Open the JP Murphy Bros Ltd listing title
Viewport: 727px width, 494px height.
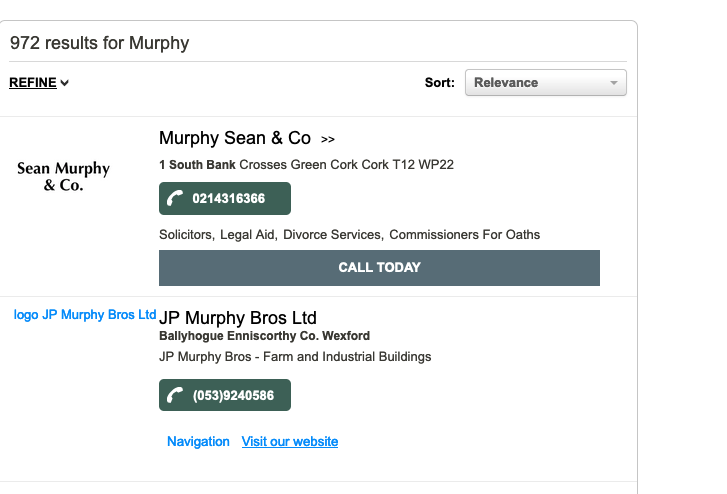tap(238, 319)
